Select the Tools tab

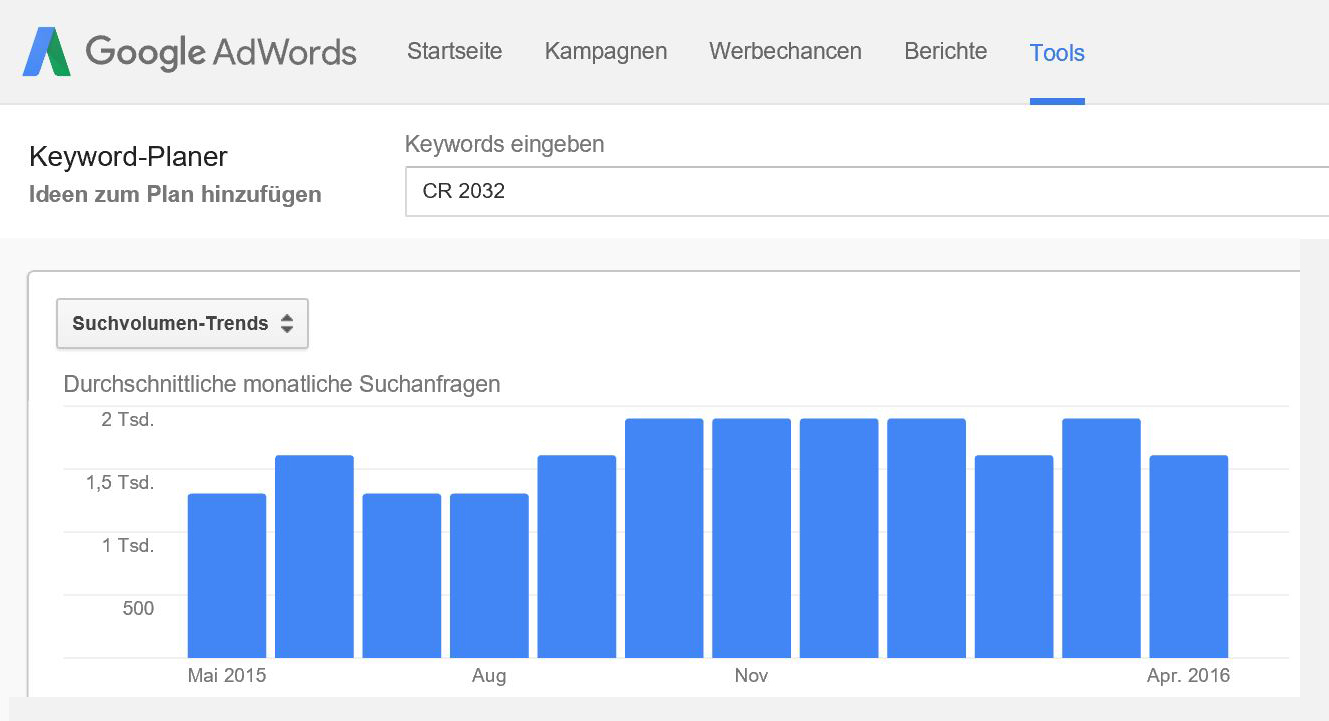click(x=1057, y=52)
